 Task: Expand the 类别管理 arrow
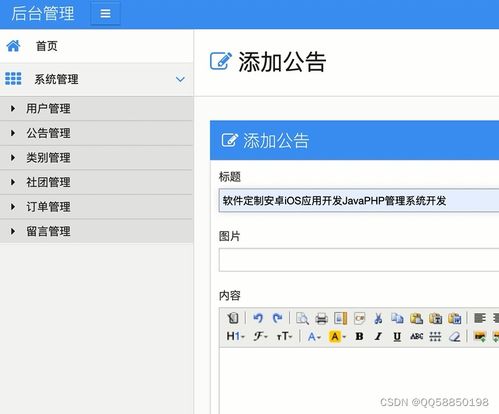click(x=13, y=158)
